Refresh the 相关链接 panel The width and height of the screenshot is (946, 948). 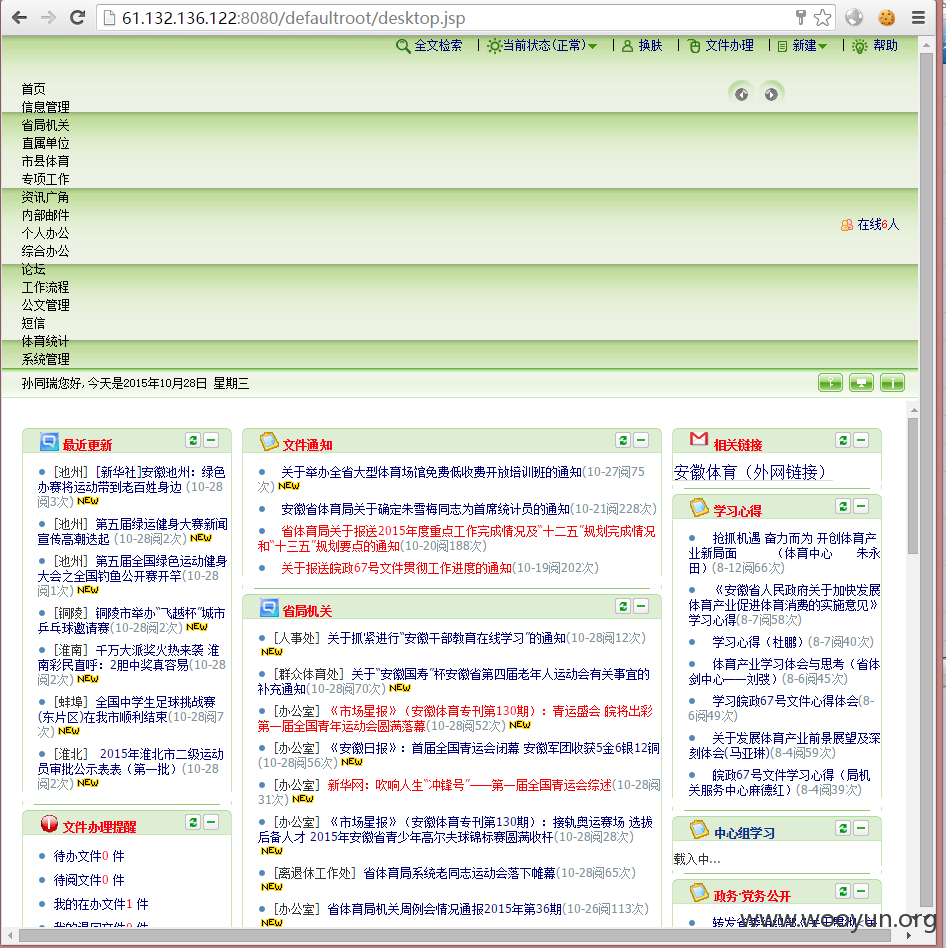(843, 440)
